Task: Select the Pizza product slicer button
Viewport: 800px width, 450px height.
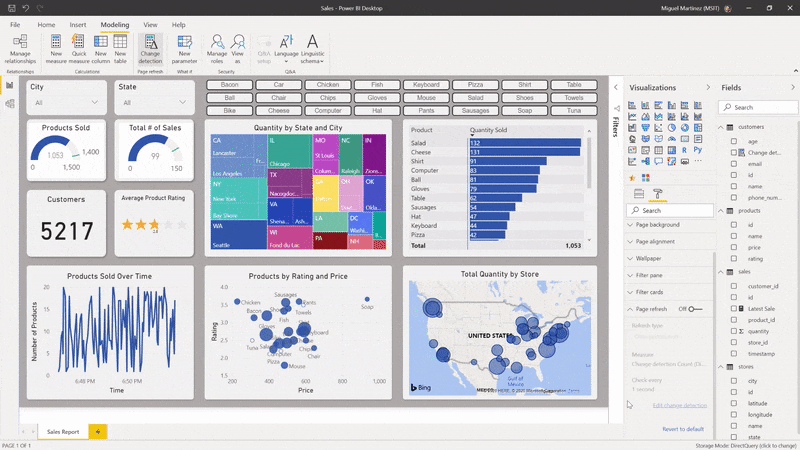Action: pyautogui.click(x=475, y=86)
